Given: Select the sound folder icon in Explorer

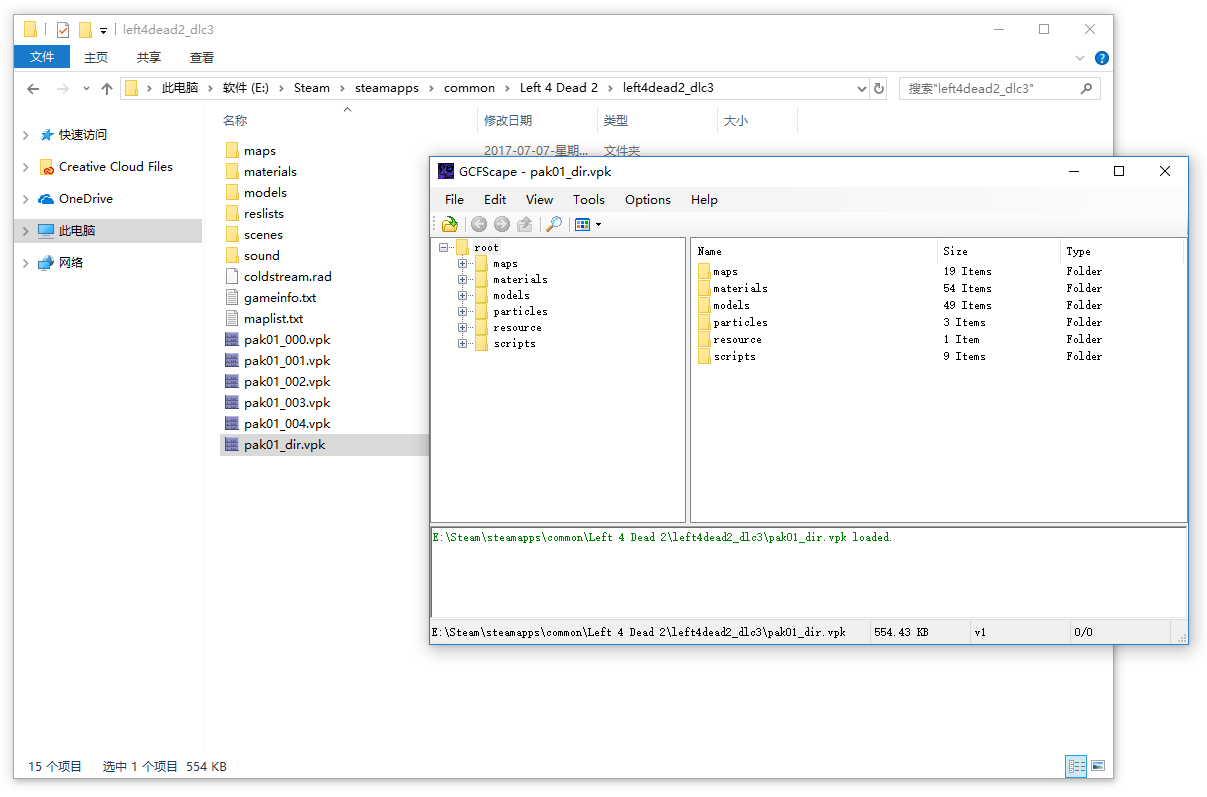Looking at the screenshot, I should tap(232, 256).
